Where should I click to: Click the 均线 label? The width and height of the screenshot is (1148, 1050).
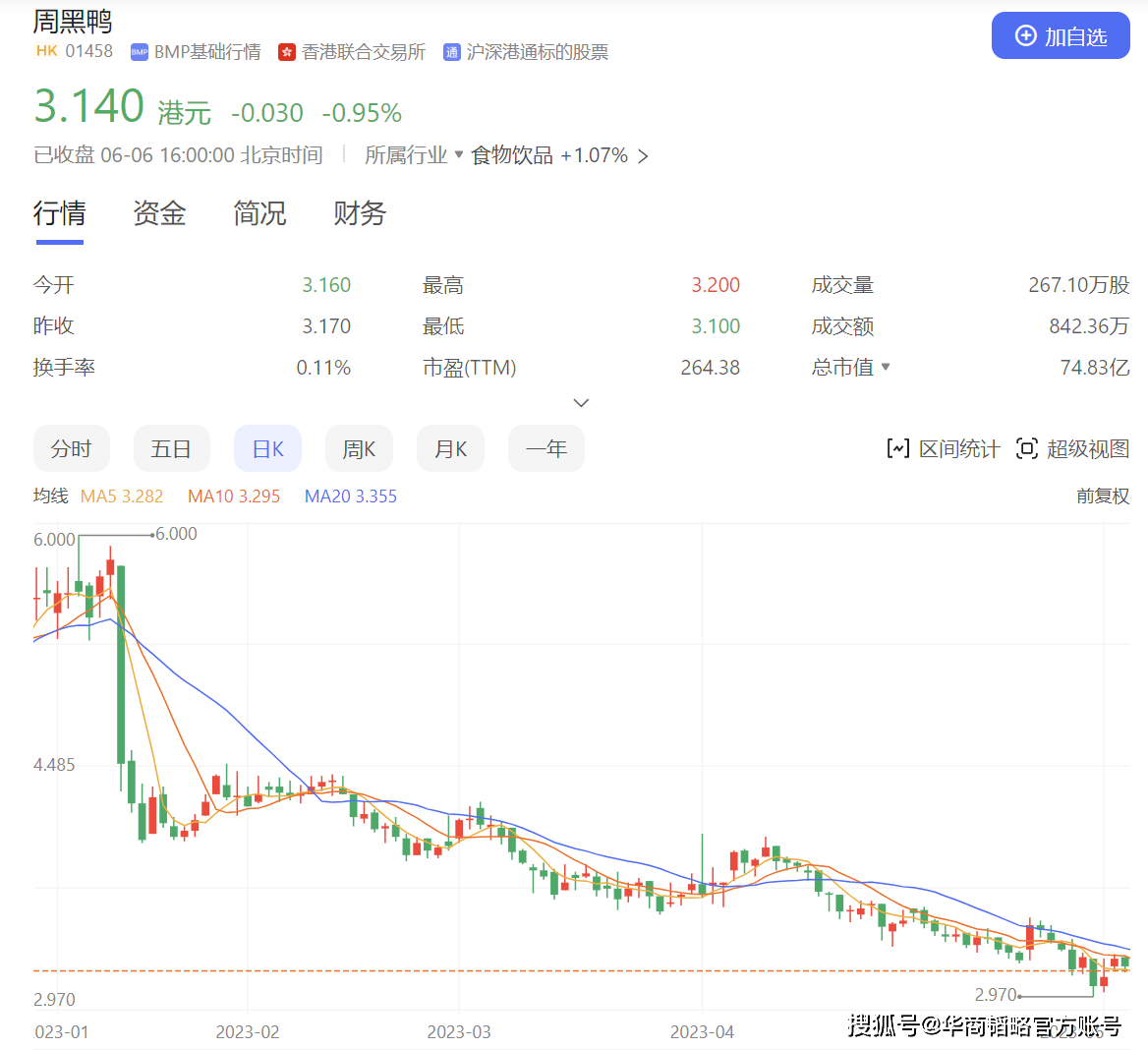click(x=50, y=496)
